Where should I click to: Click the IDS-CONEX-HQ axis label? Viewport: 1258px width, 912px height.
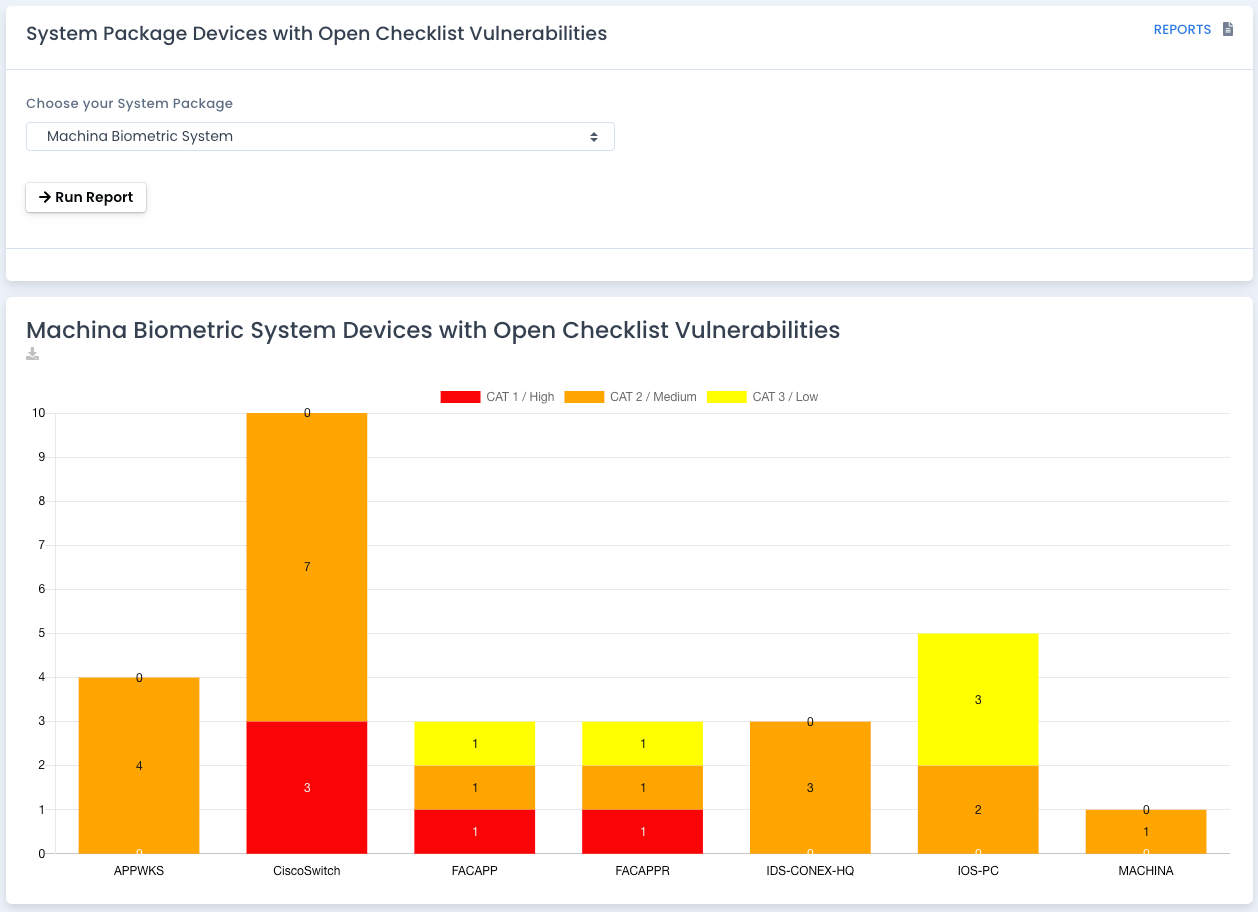[810, 871]
